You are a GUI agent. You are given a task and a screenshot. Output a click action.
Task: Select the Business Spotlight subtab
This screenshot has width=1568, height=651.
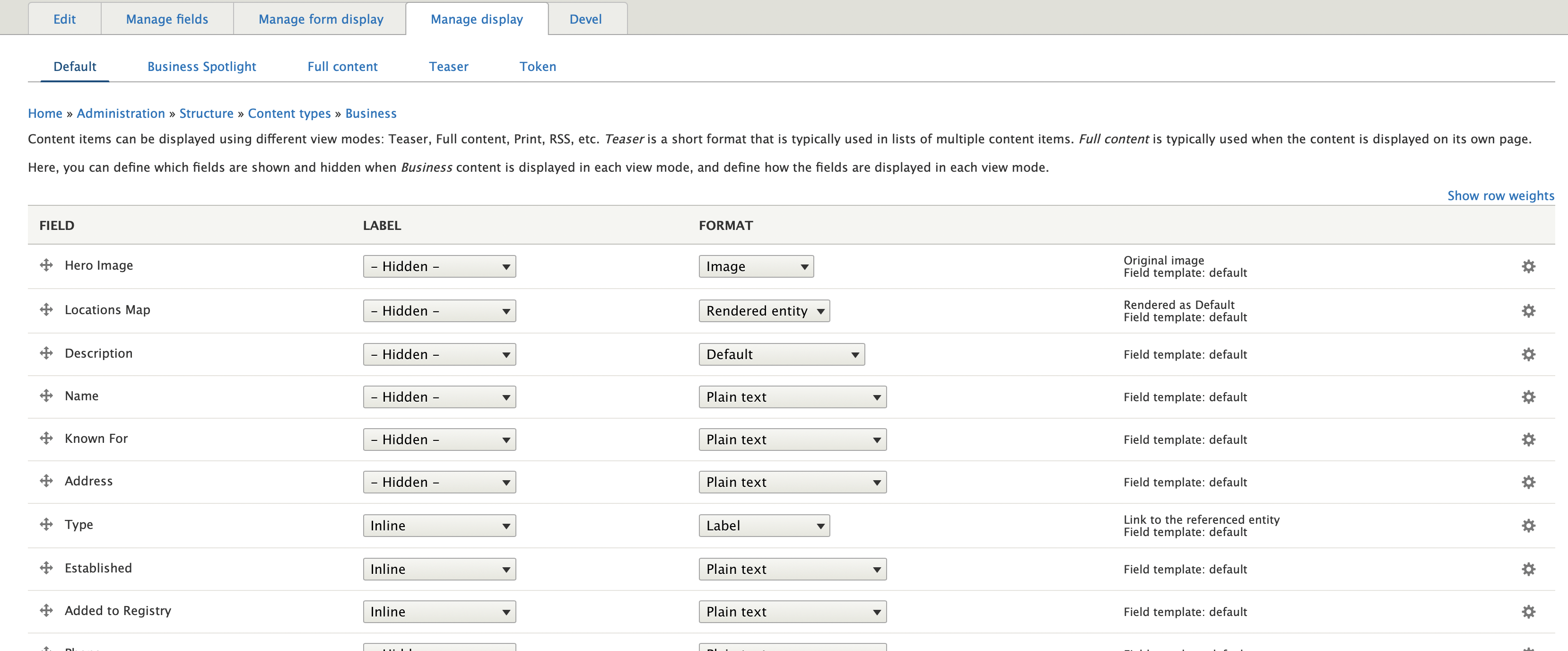click(x=201, y=66)
